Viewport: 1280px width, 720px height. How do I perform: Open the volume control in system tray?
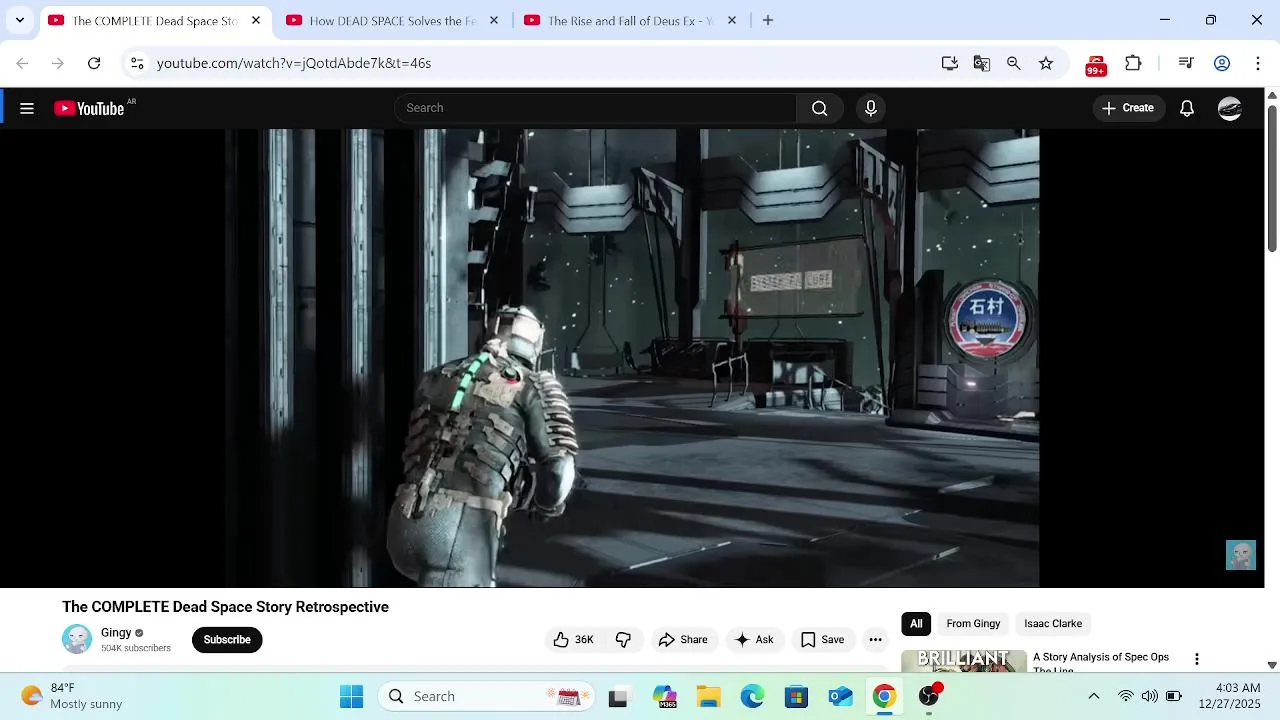click(x=1149, y=696)
